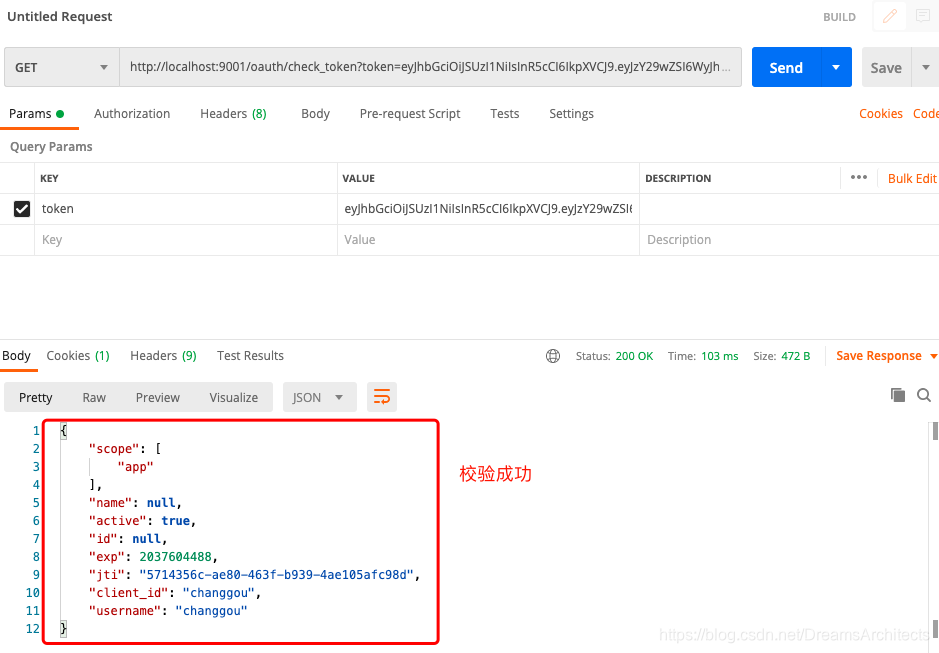Open the Tests tab
Screen dimensions: 939x653
click(504, 114)
